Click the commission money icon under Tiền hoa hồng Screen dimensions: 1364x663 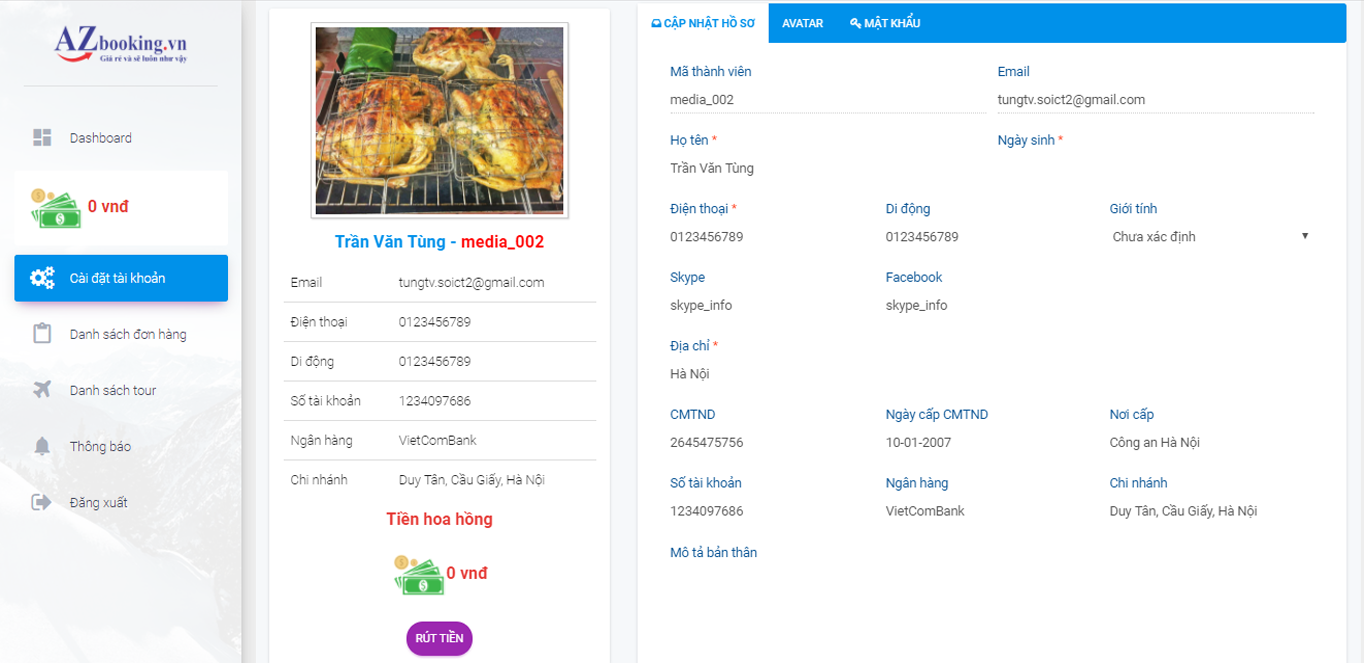[x=417, y=574]
